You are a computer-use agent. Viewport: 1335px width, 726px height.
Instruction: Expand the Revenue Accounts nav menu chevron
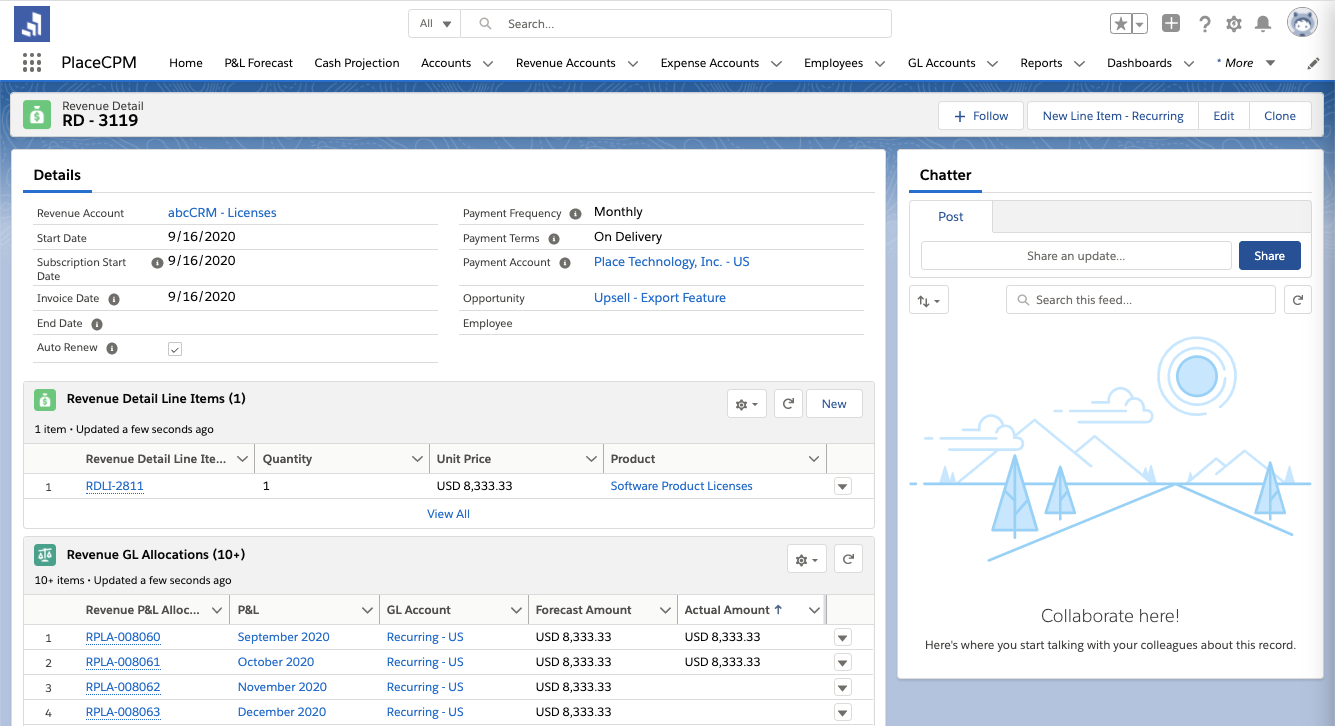tap(633, 63)
